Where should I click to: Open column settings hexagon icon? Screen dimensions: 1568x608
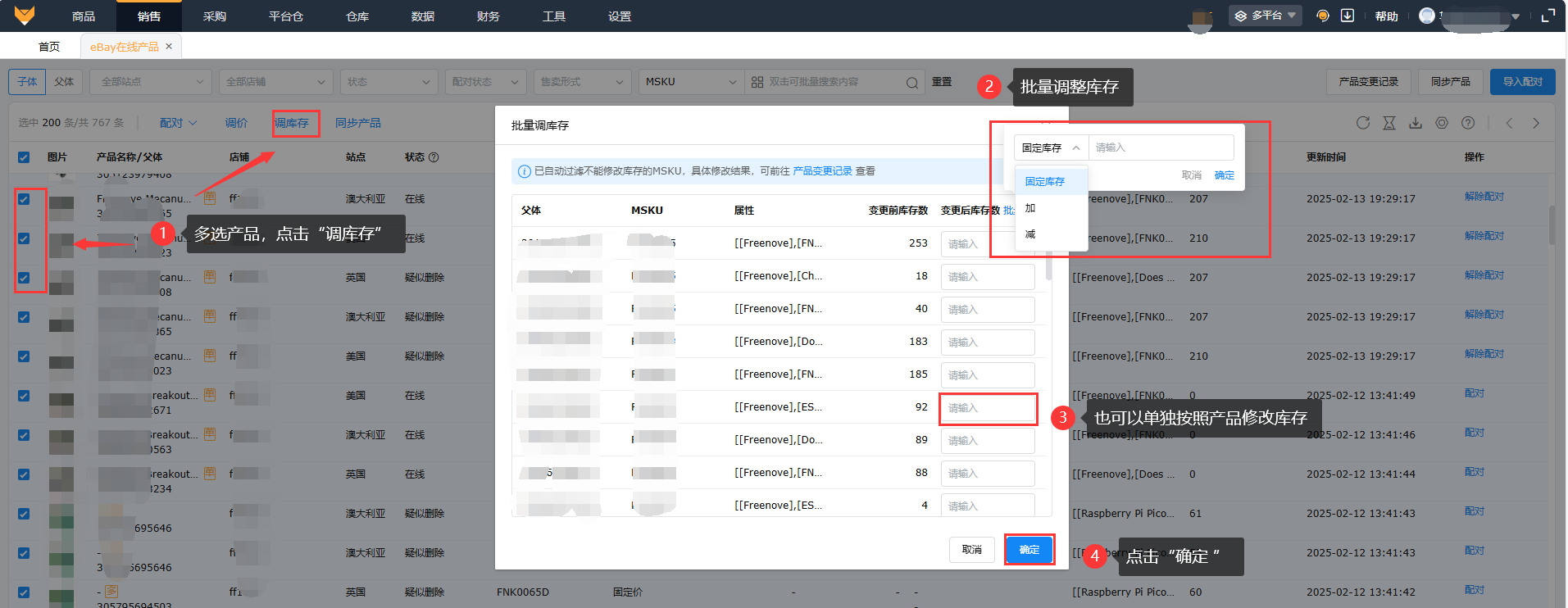pyautogui.click(x=1442, y=123)
